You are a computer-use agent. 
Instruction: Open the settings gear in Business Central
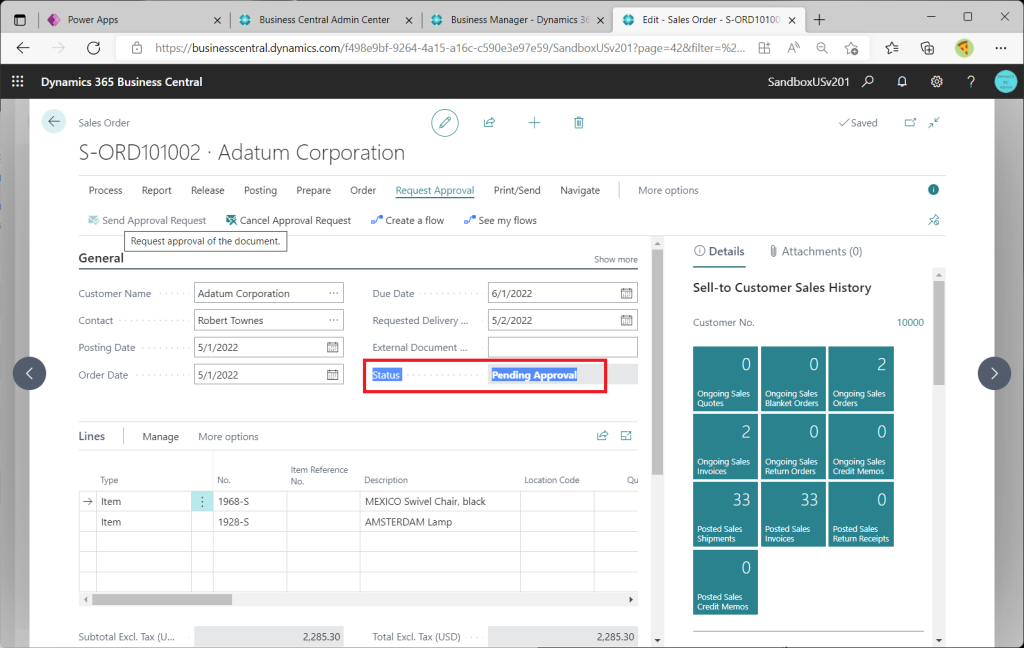[x=936, y=82]
